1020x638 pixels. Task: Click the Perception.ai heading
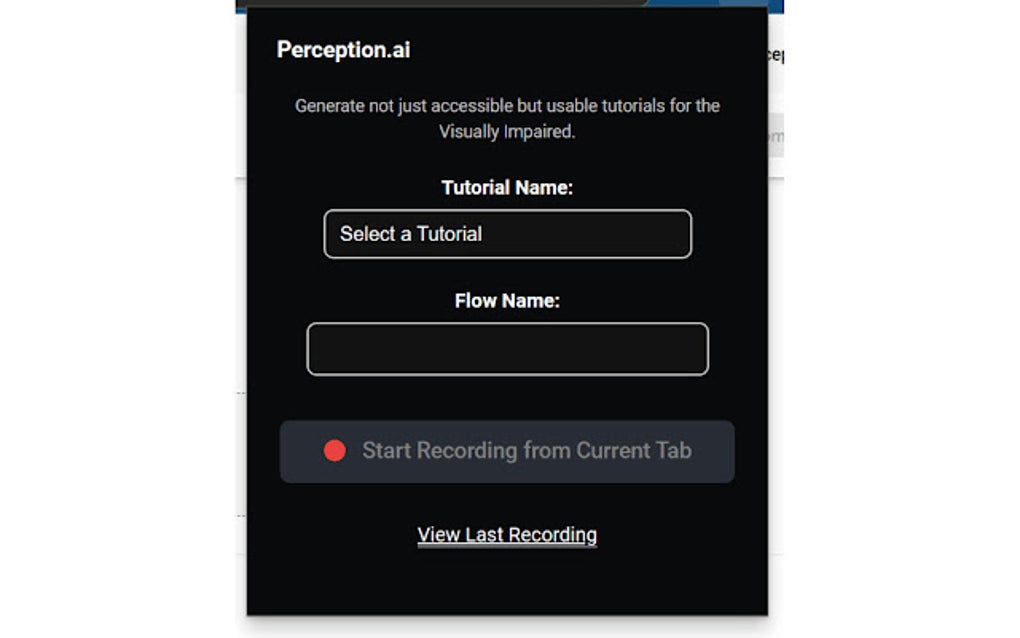(343, 50)
